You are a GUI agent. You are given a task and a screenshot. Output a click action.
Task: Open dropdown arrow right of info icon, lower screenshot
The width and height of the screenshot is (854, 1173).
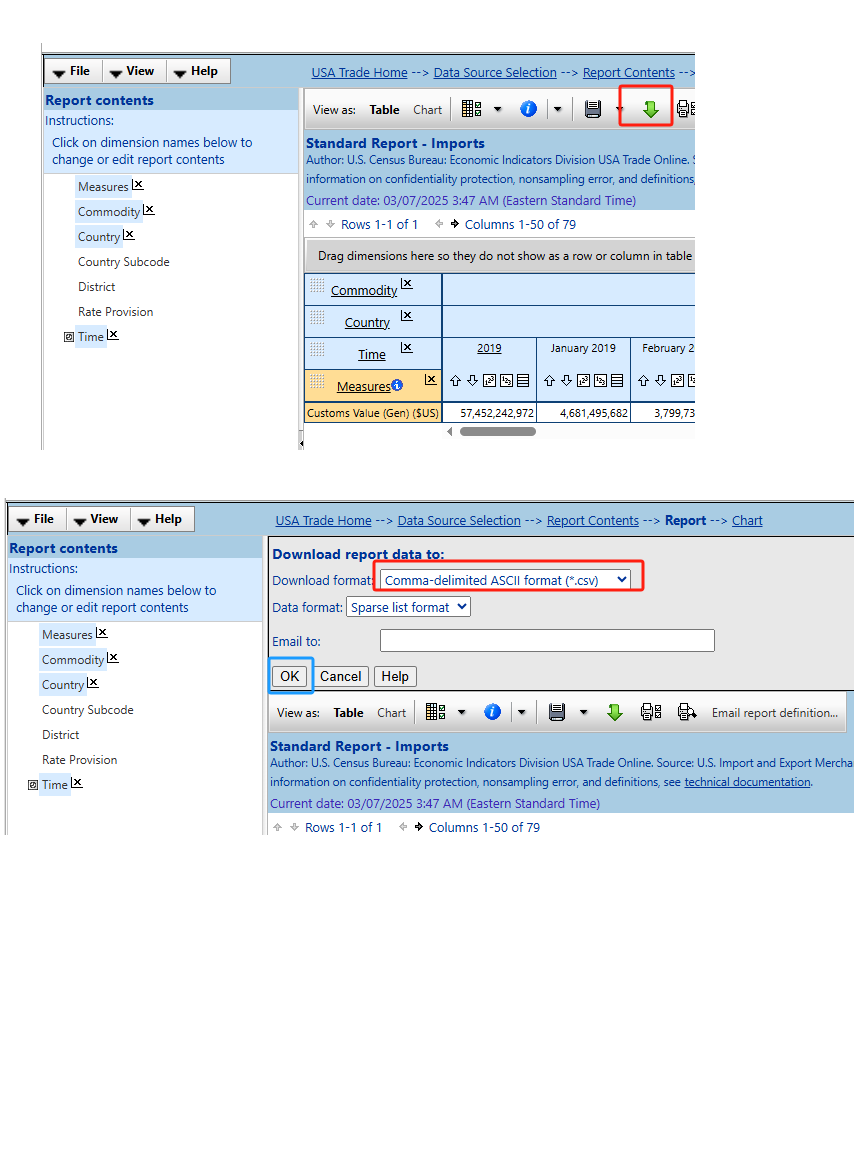click(x=522, y=712)
